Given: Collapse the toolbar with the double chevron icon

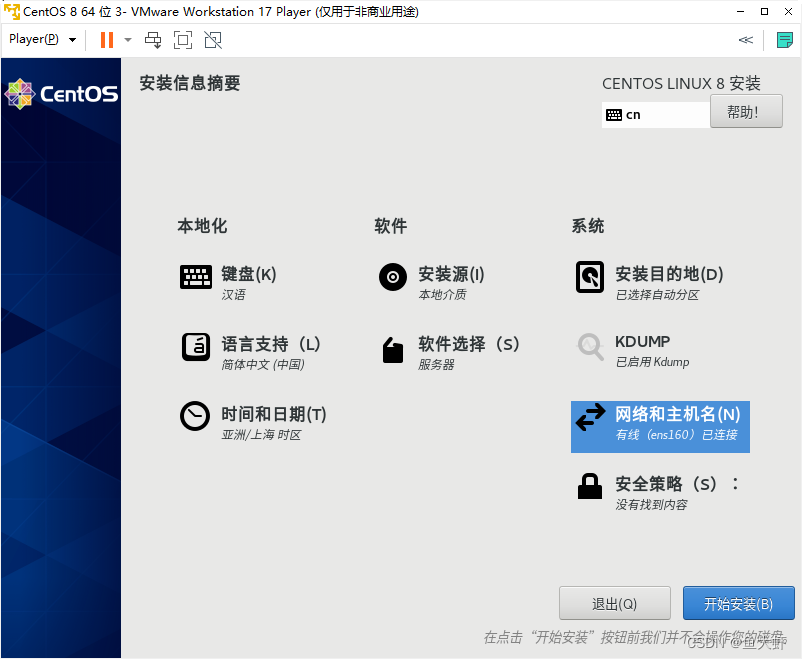Looking at the screenshot, I should 746,40.
